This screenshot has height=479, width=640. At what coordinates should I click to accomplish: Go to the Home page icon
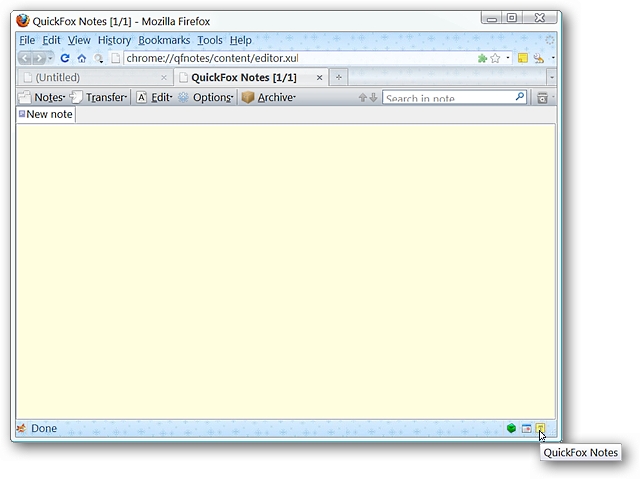click(82, 58)
